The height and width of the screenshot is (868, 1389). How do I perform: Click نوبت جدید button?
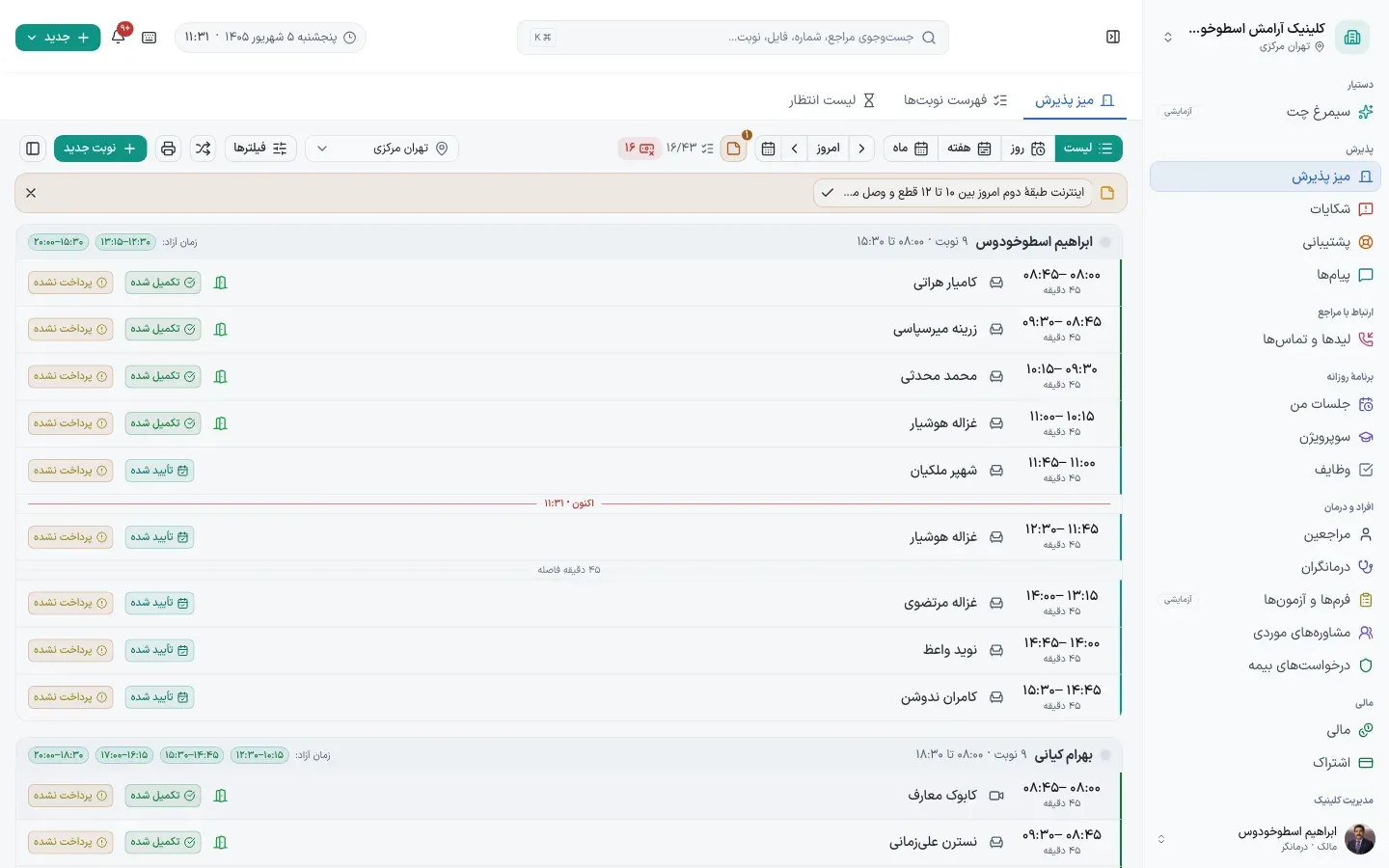100,149
